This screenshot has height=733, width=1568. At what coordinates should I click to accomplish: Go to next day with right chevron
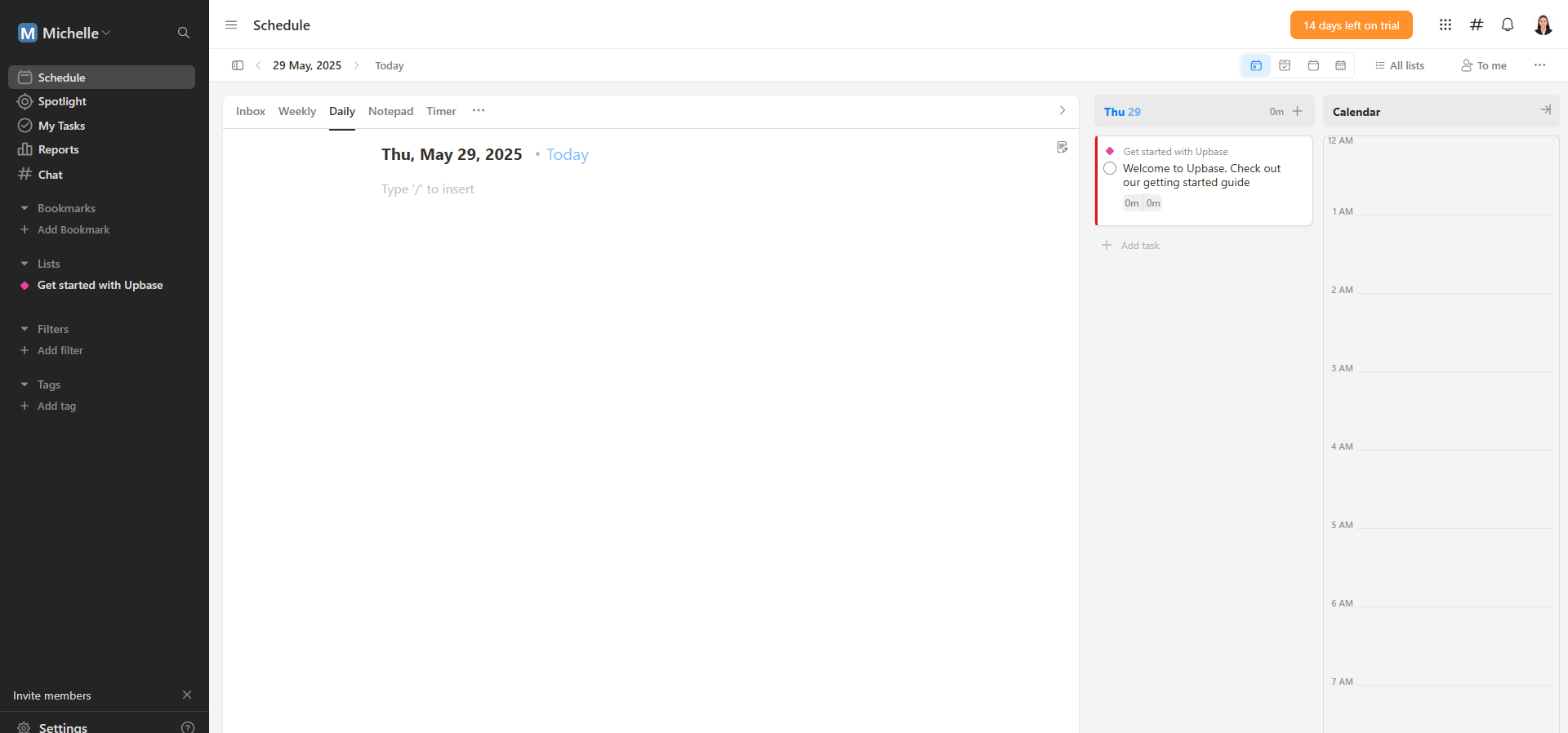(x=356, y=65)
